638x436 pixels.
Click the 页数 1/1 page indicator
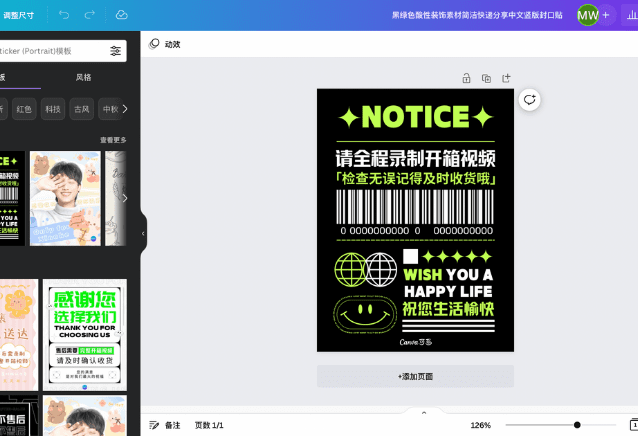point(209,425)
